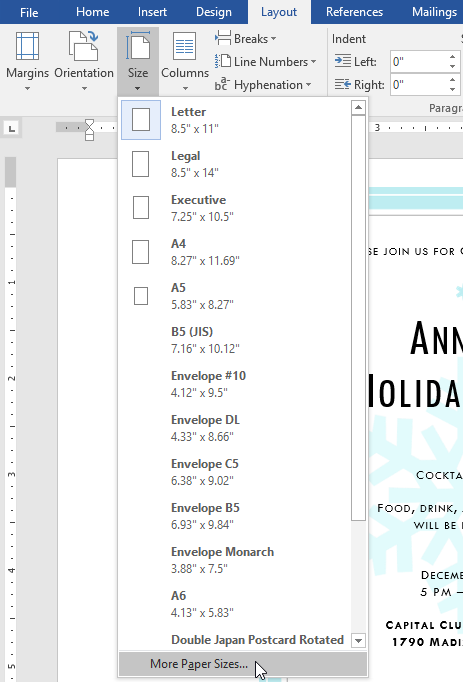This screenshot has height=682, width=463.
Task: Click the A4 page thumbnail icon
Action: click(x=141, y=252)
